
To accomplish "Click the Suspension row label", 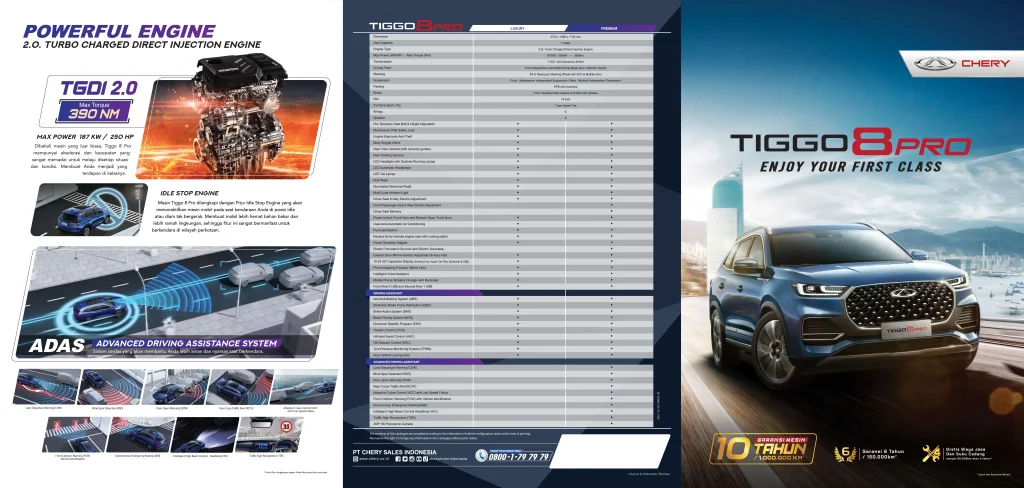I will pos(381,80).
